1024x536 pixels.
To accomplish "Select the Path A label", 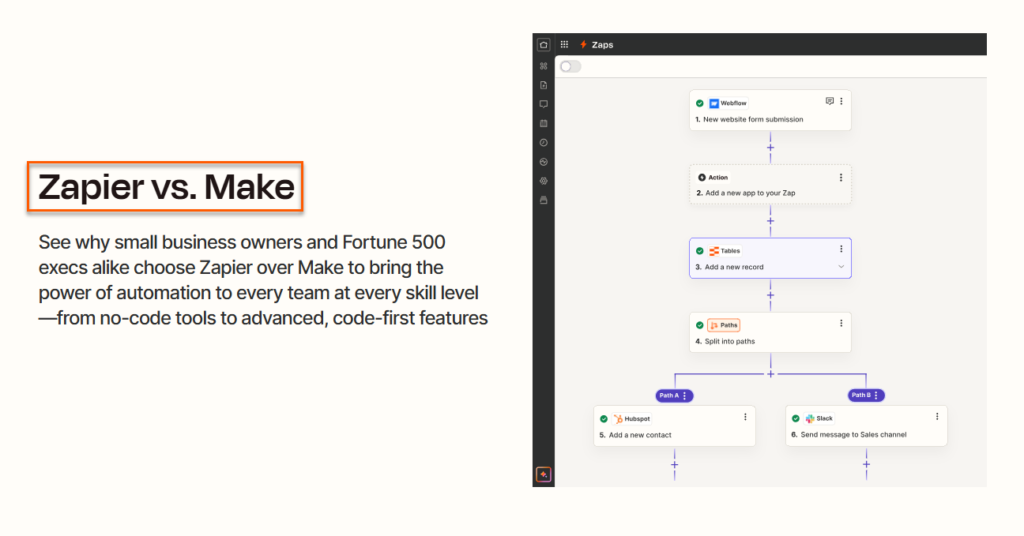I will [x=669, y=396].
